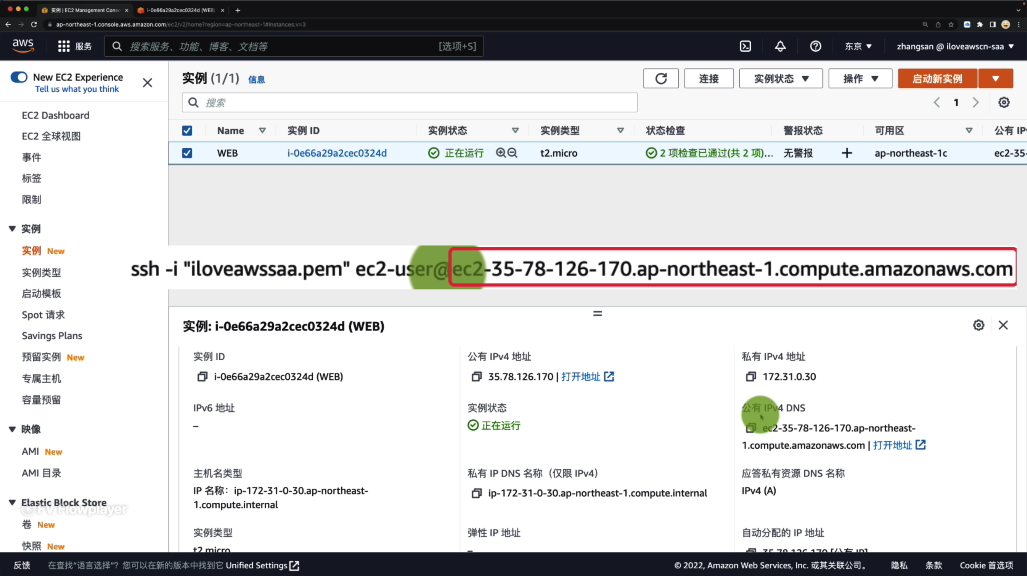Open Unified Settings link in footer
Screen dimensions: 1027x576
262,565
